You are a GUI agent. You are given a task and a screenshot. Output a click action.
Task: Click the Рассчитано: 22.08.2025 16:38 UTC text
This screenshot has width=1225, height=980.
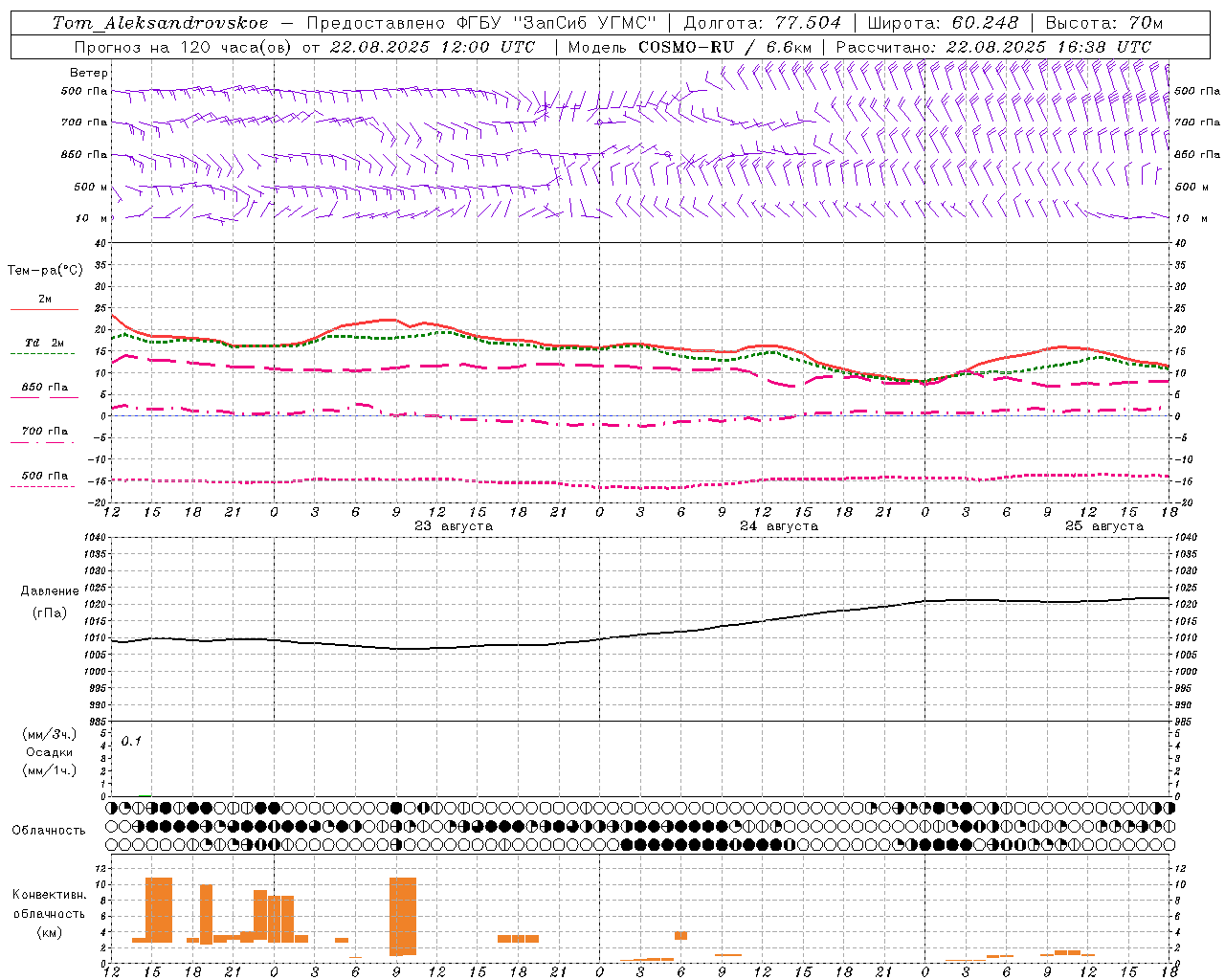click(x=993, y=47)
